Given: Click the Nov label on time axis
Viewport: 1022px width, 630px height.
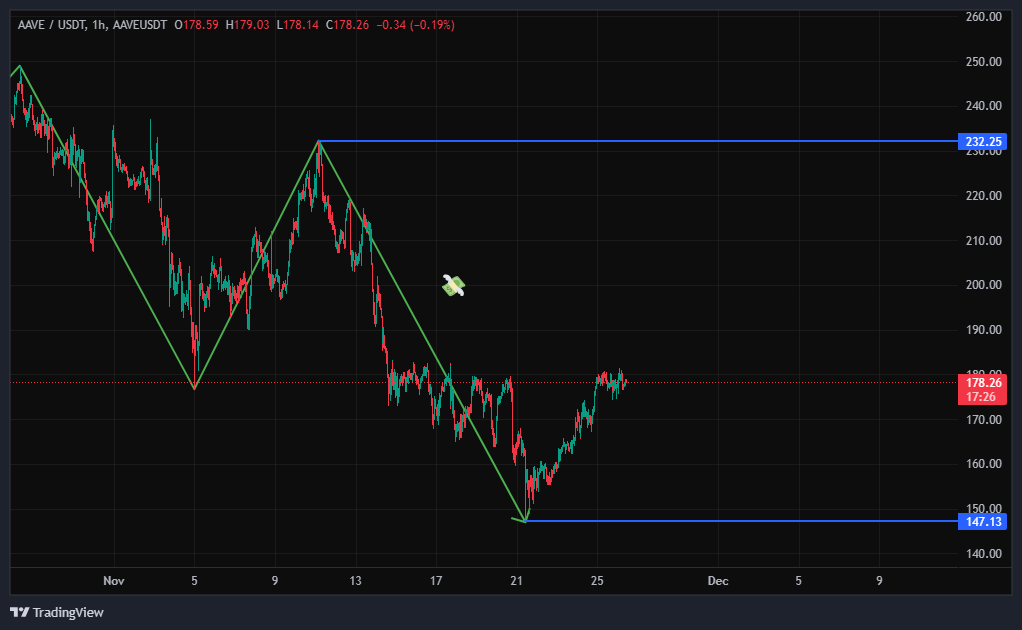Looking at the screenshot, I should [x=114, y=580].
